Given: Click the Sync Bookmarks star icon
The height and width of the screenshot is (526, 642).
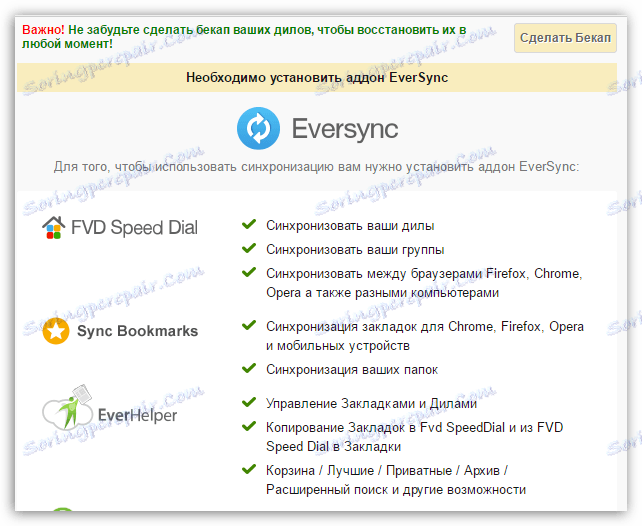Looking at the screenshot, I should pyautogui.click(x=56, y=331).
